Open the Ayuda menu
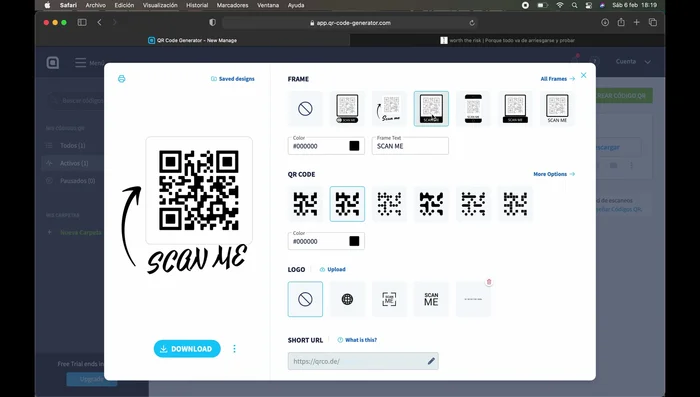The image size is (700, 397). pos(296,5)
